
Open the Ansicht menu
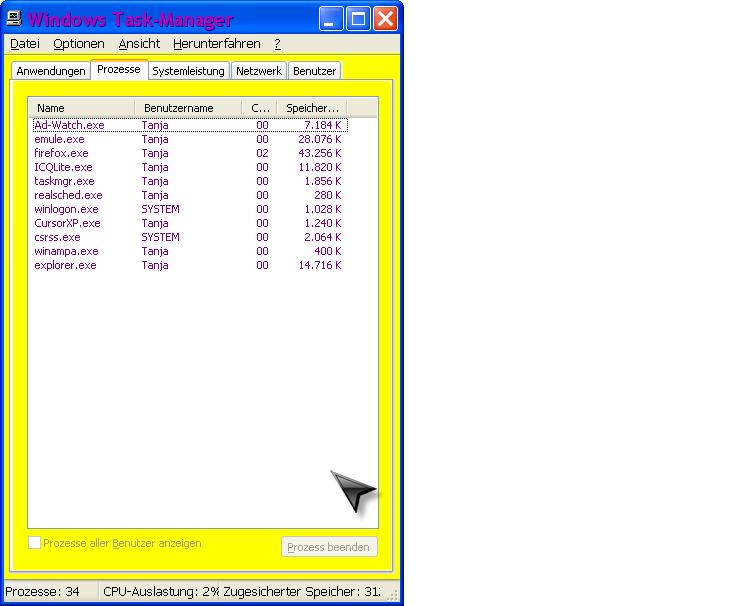[139, 44]
